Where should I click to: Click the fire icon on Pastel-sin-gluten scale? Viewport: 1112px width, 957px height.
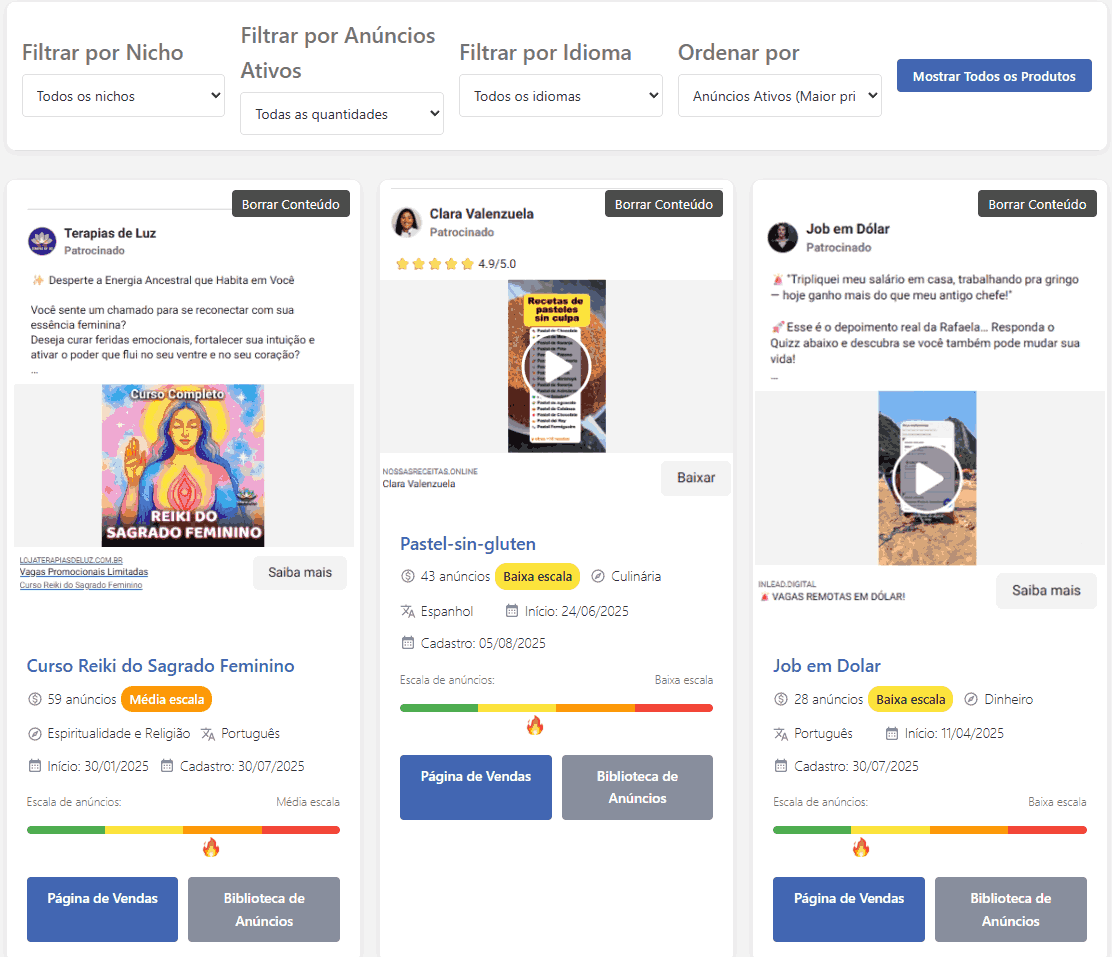pyautogui.click(x=535, y=726)
